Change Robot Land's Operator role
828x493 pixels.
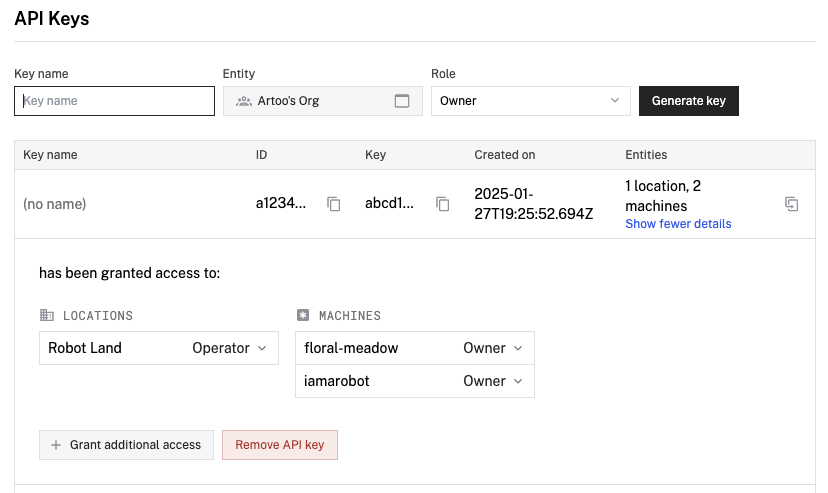[x=229, y=348]
